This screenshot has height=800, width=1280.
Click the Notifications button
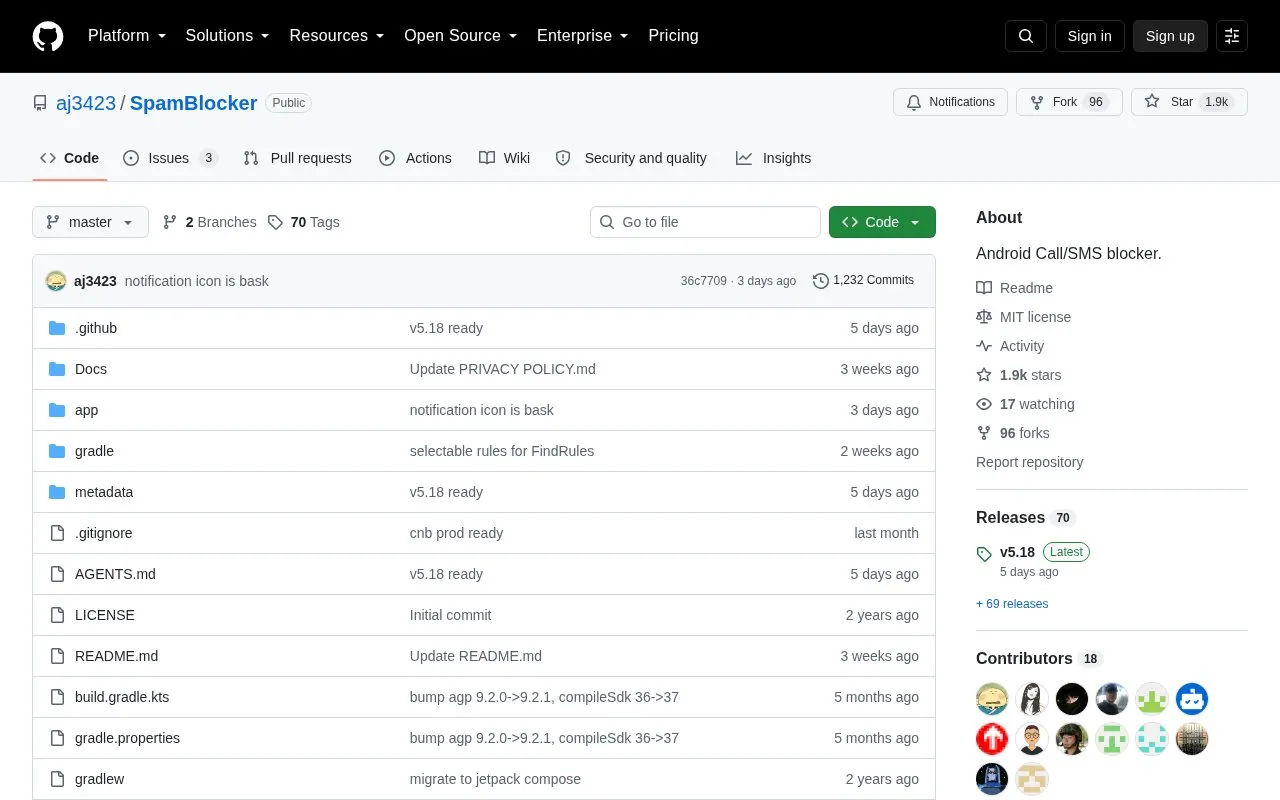click(x=950, y=102)
